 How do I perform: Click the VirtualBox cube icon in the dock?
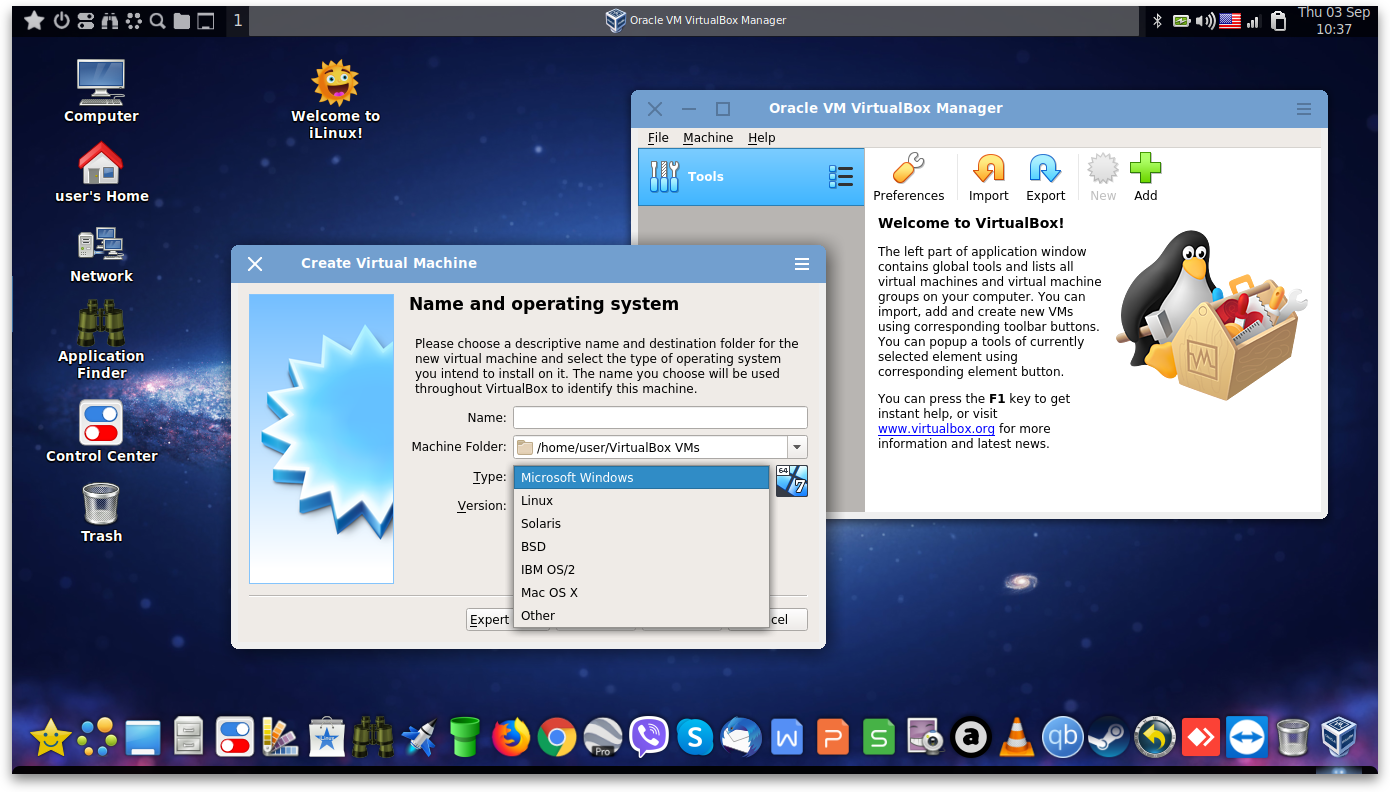(1338, 738)
